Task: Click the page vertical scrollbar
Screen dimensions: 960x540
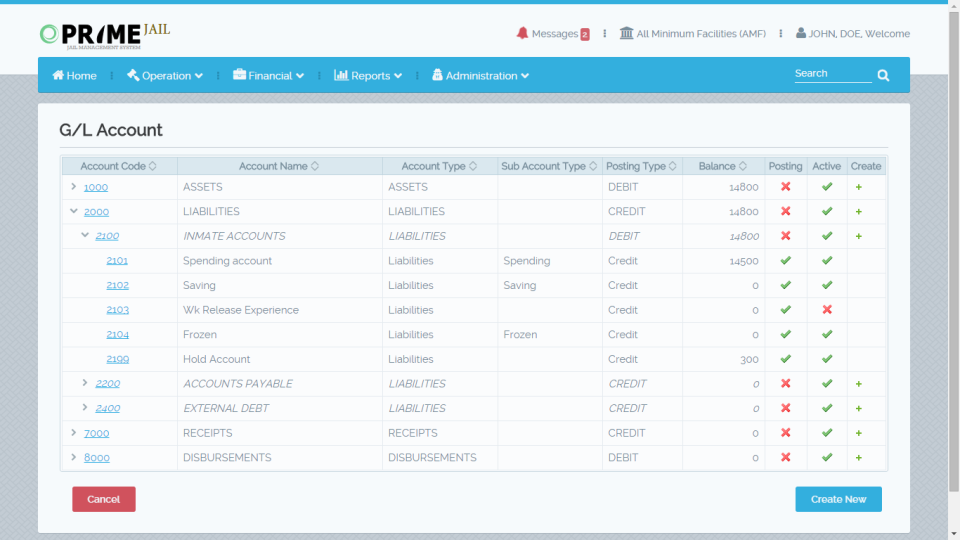Action: pyautogui.click(x=954, y=251)
